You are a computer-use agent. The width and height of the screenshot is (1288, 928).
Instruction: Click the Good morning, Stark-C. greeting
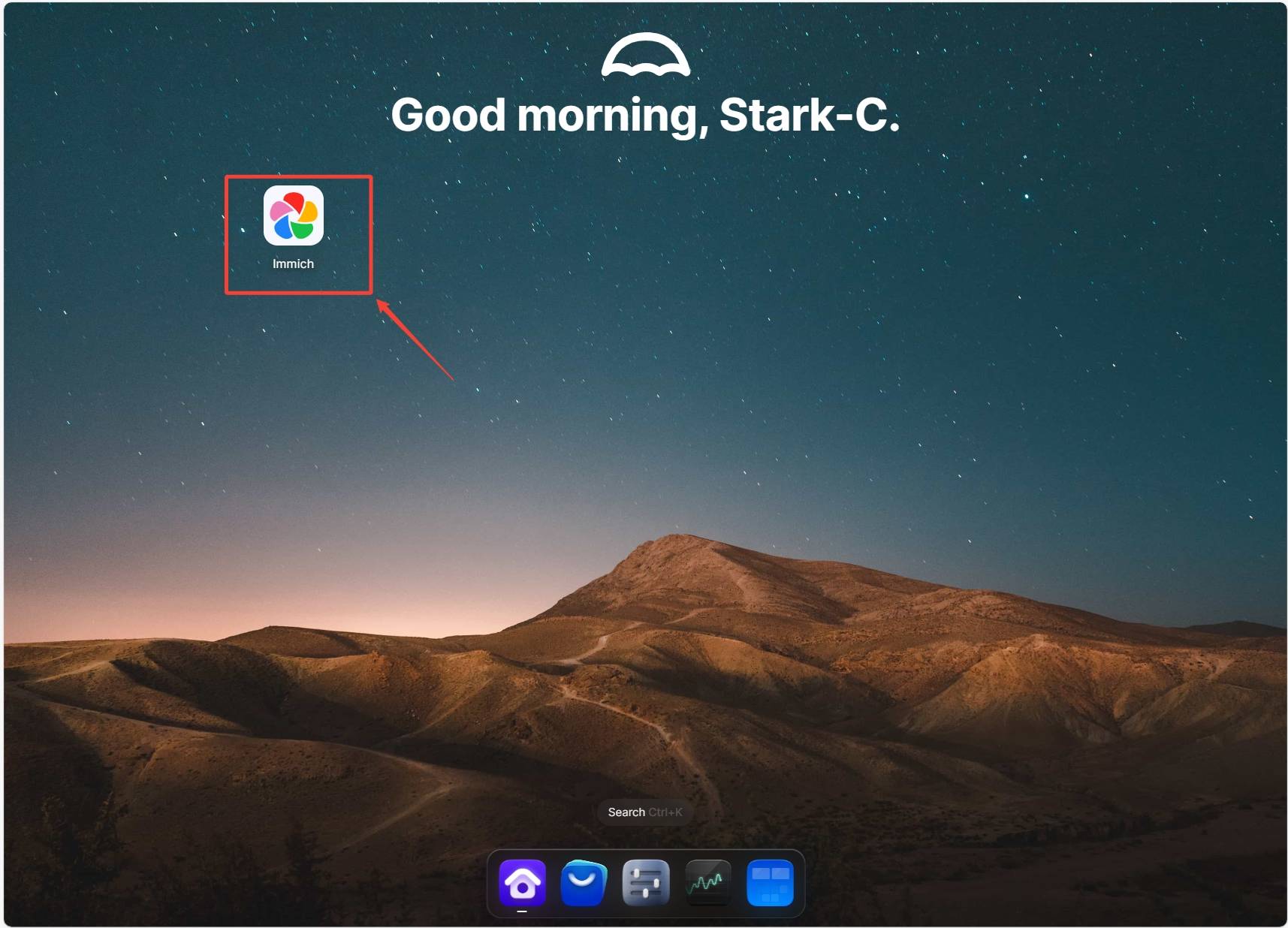645,115
